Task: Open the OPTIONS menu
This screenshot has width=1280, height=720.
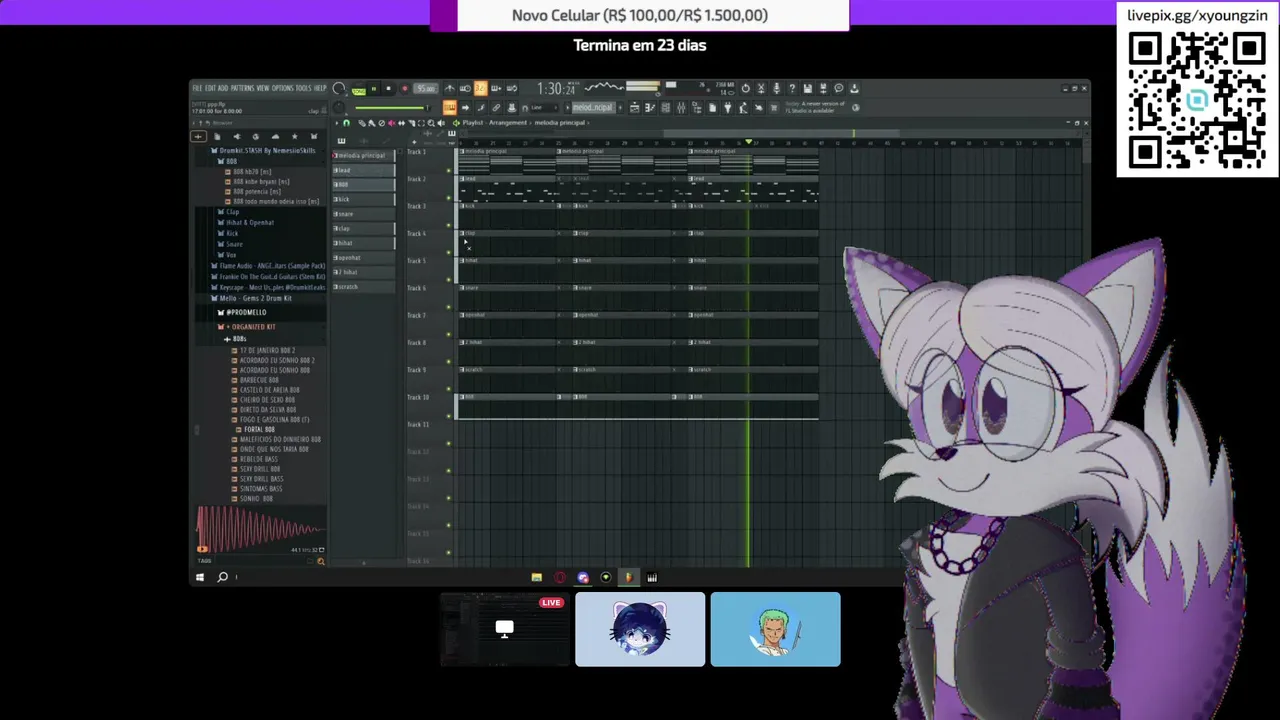Action: pos(283,88)
